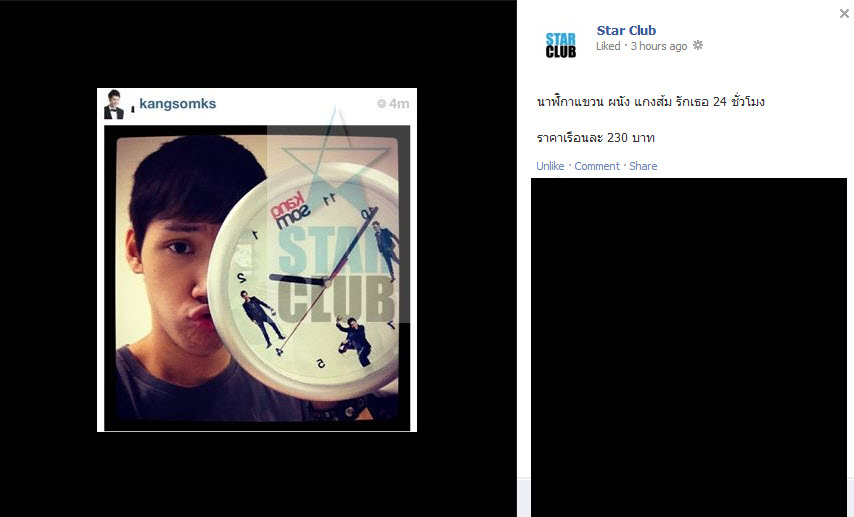
Task: Open the Star Club page name link
Action: [626, 31]
